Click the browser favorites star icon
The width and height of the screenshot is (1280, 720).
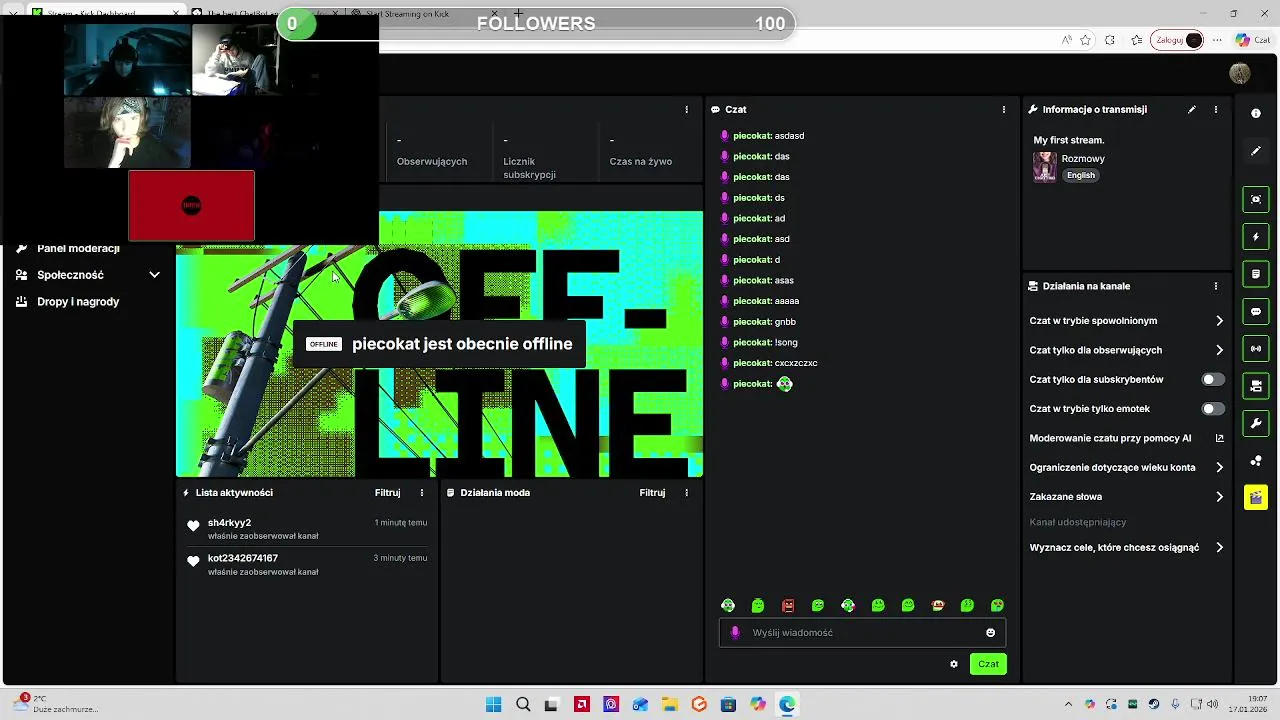click(1085, 40)
